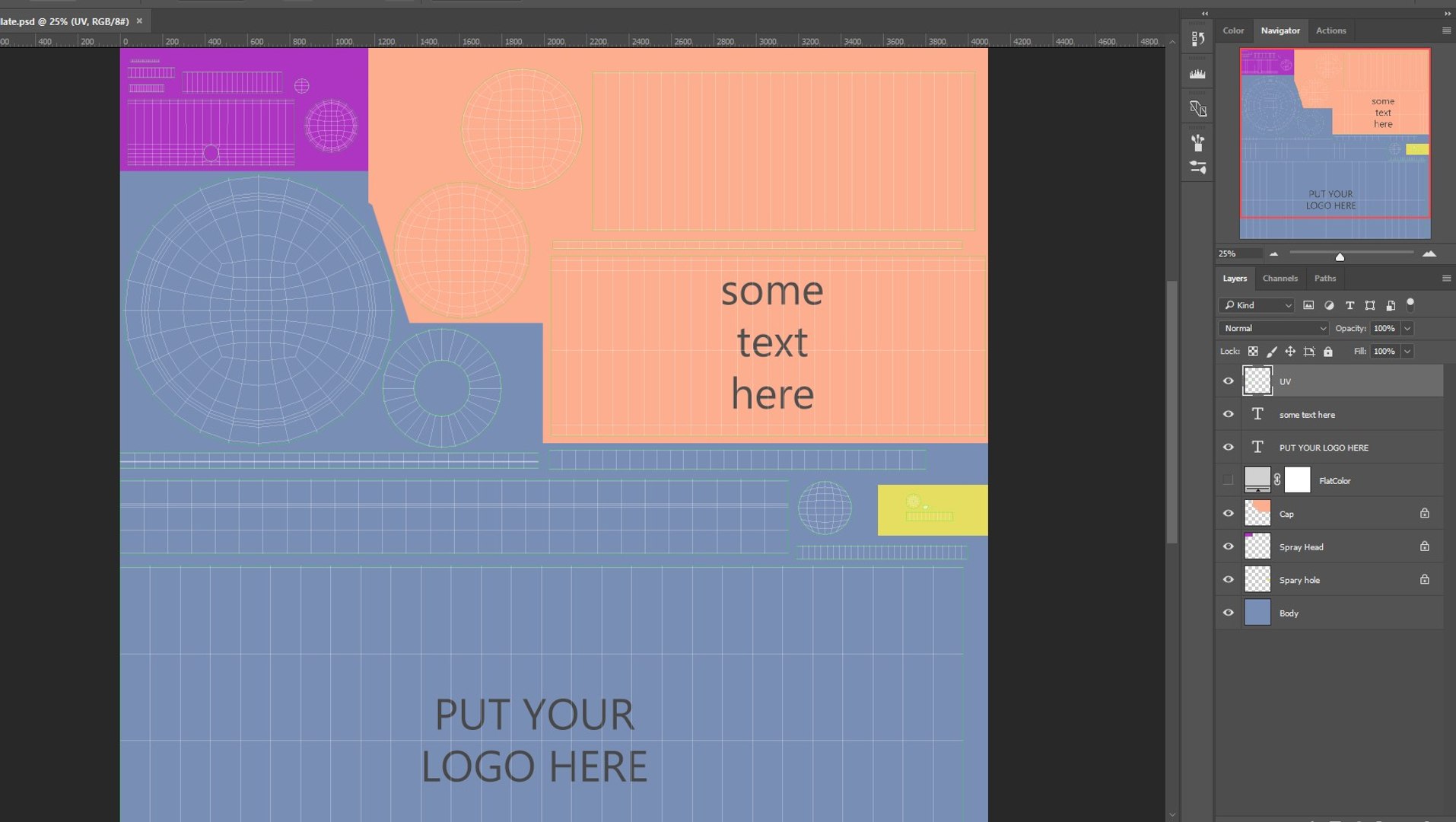Viewport: 1456px width, 822px height.
Task: Hide the Cap layer
Action: [1229, 514]
